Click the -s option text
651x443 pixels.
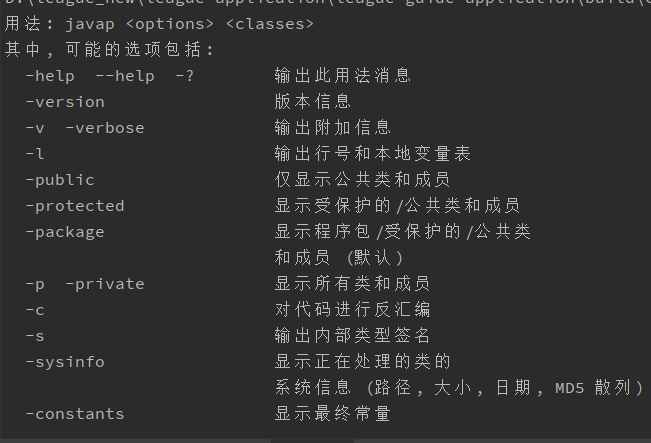[35, 336]
